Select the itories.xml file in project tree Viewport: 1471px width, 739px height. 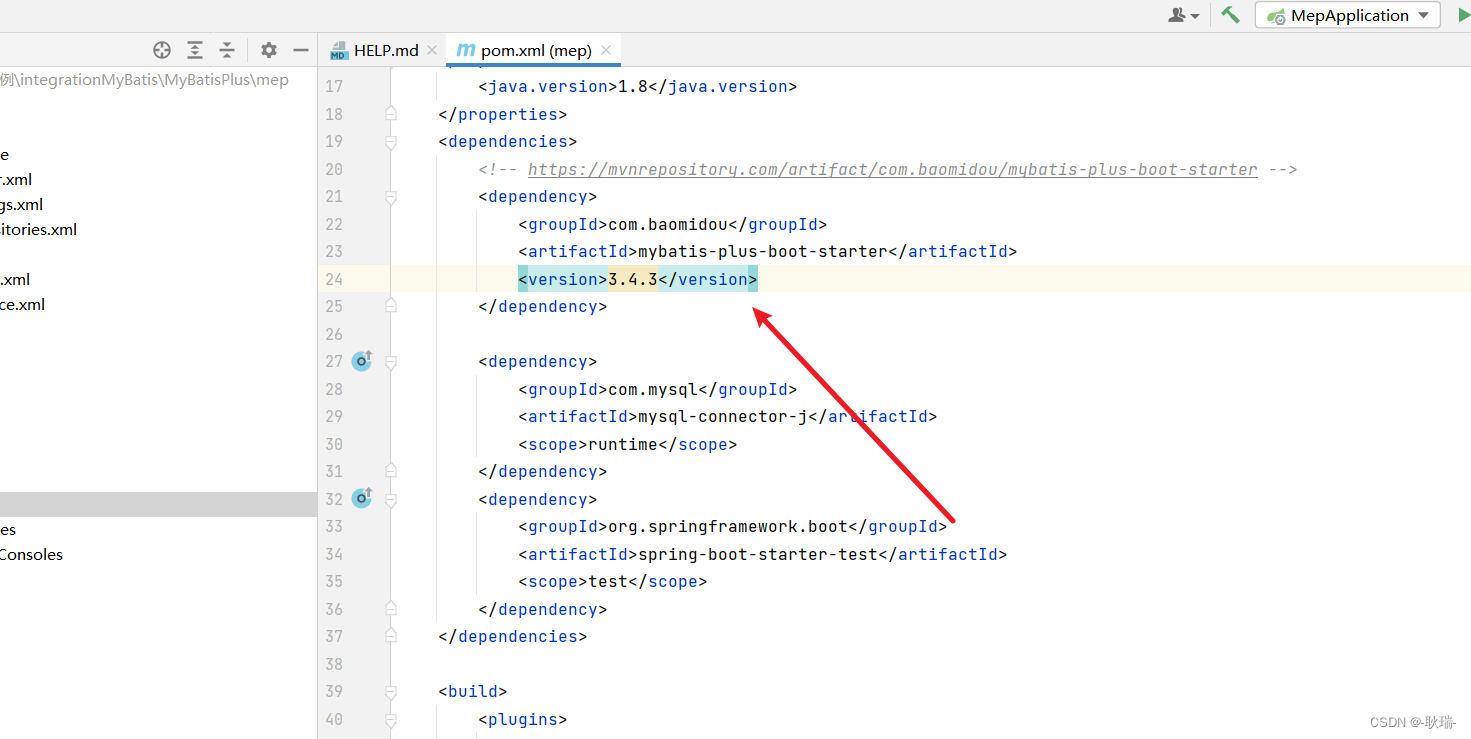[38, 230]
